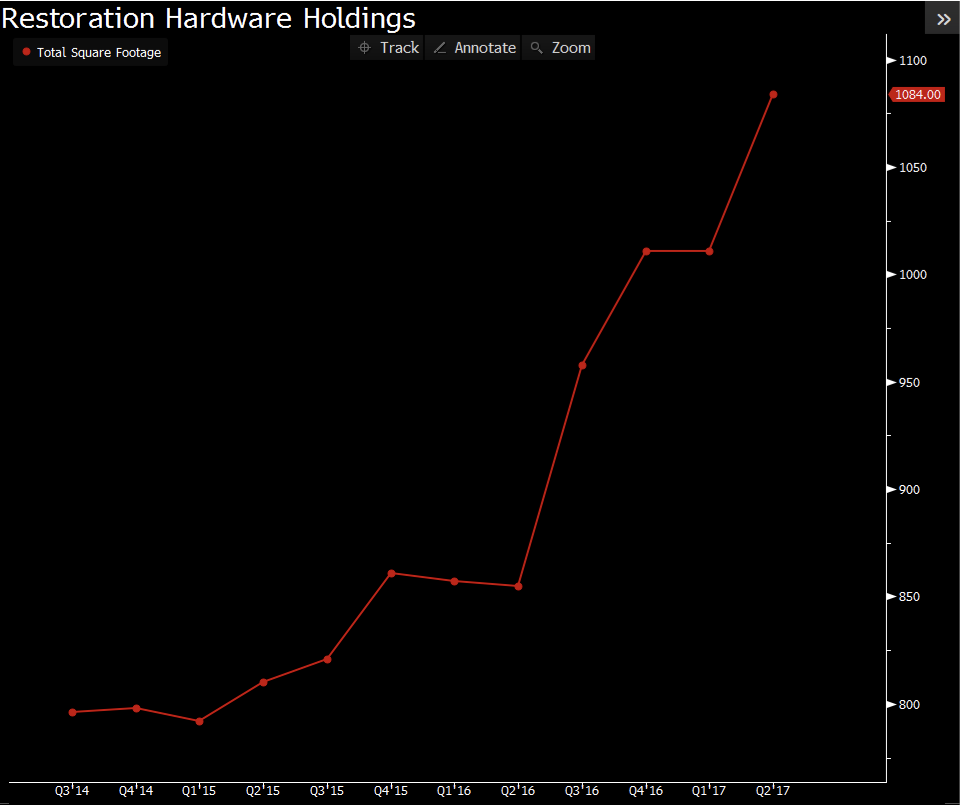Select the Q2'15 data point
The image size is (960, 805).
[x=263, y=682]
